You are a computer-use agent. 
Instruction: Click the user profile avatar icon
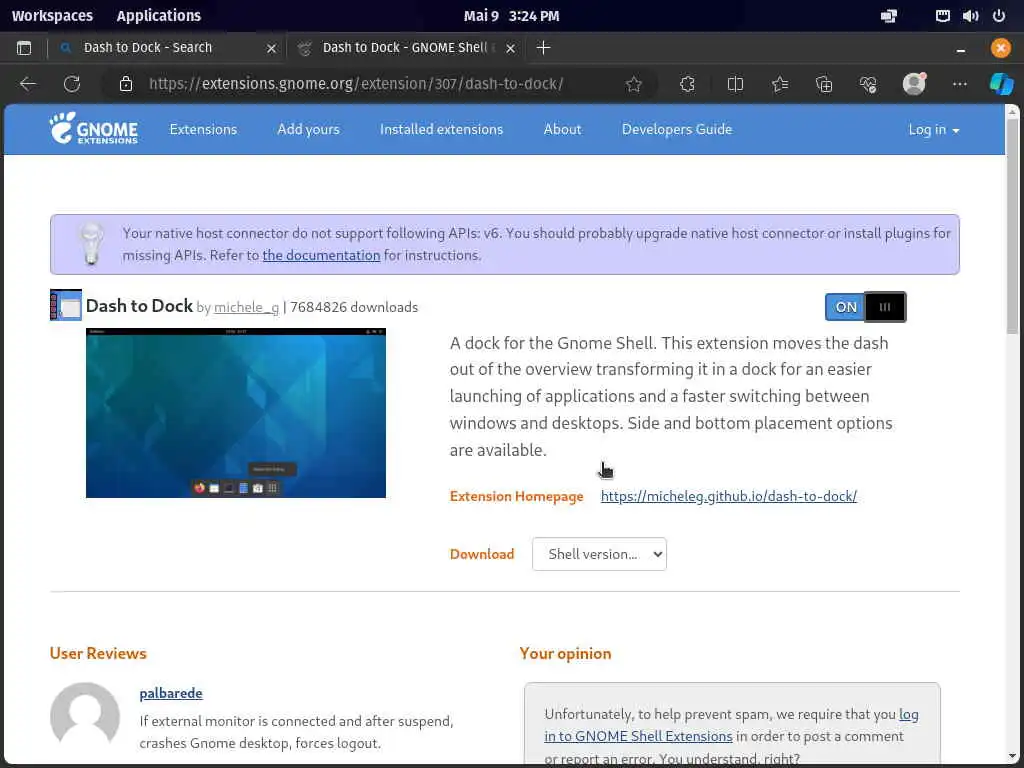click(x=914, y=84)
